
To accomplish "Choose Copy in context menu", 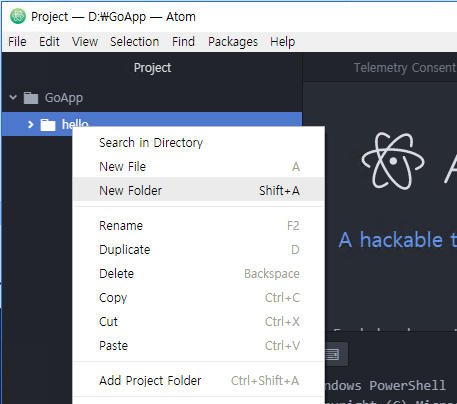I will pos(199,298).
